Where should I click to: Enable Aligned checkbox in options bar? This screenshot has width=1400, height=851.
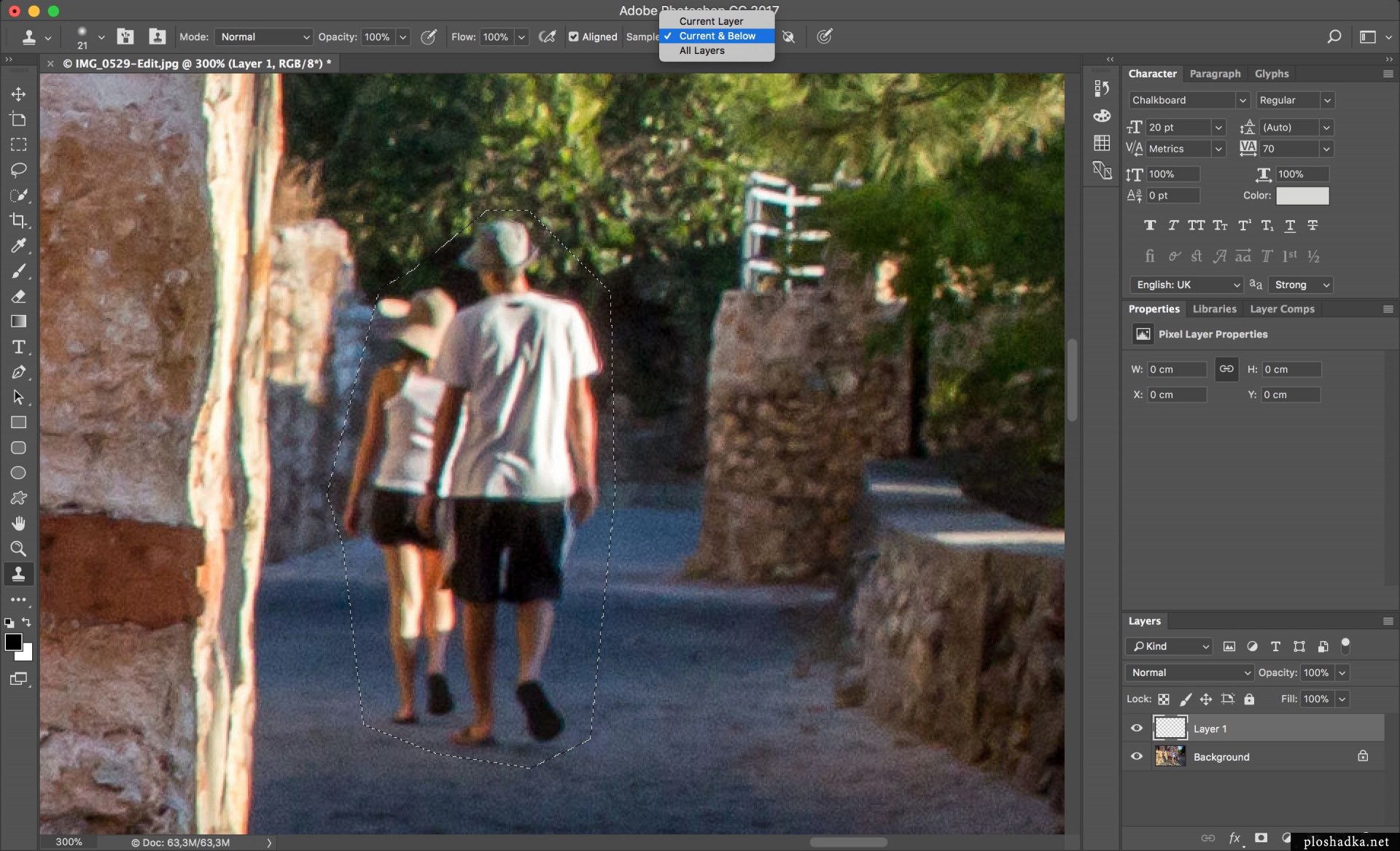coord(573,36)
